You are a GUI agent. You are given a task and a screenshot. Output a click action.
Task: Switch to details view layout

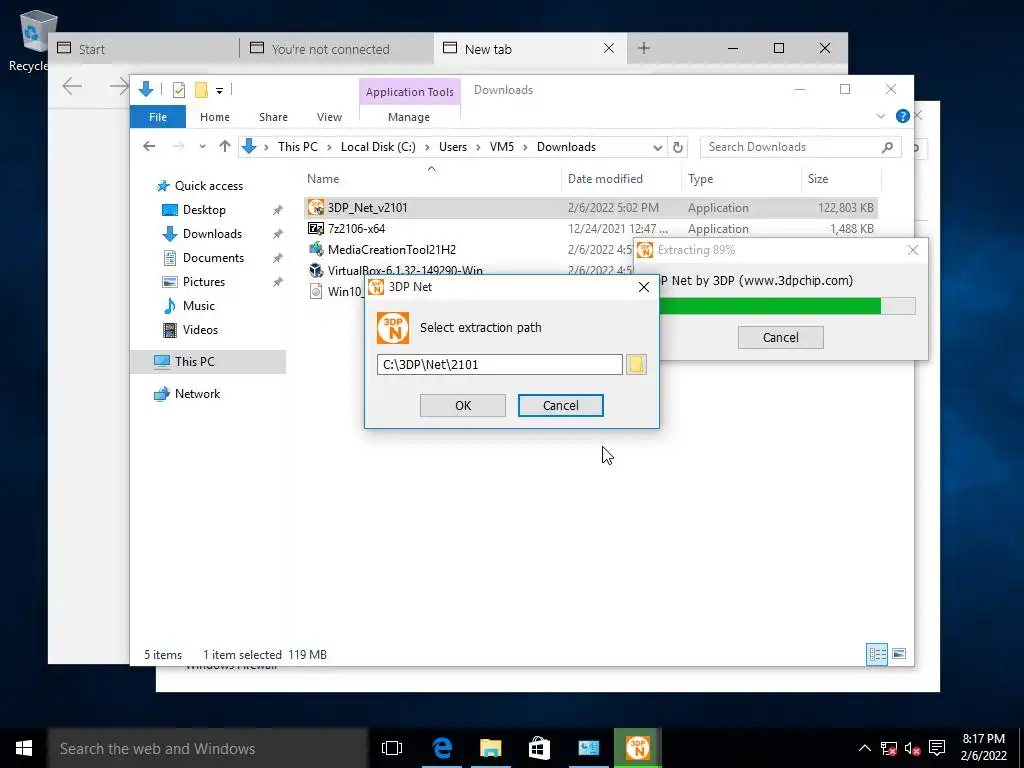(x=876, y=654)
